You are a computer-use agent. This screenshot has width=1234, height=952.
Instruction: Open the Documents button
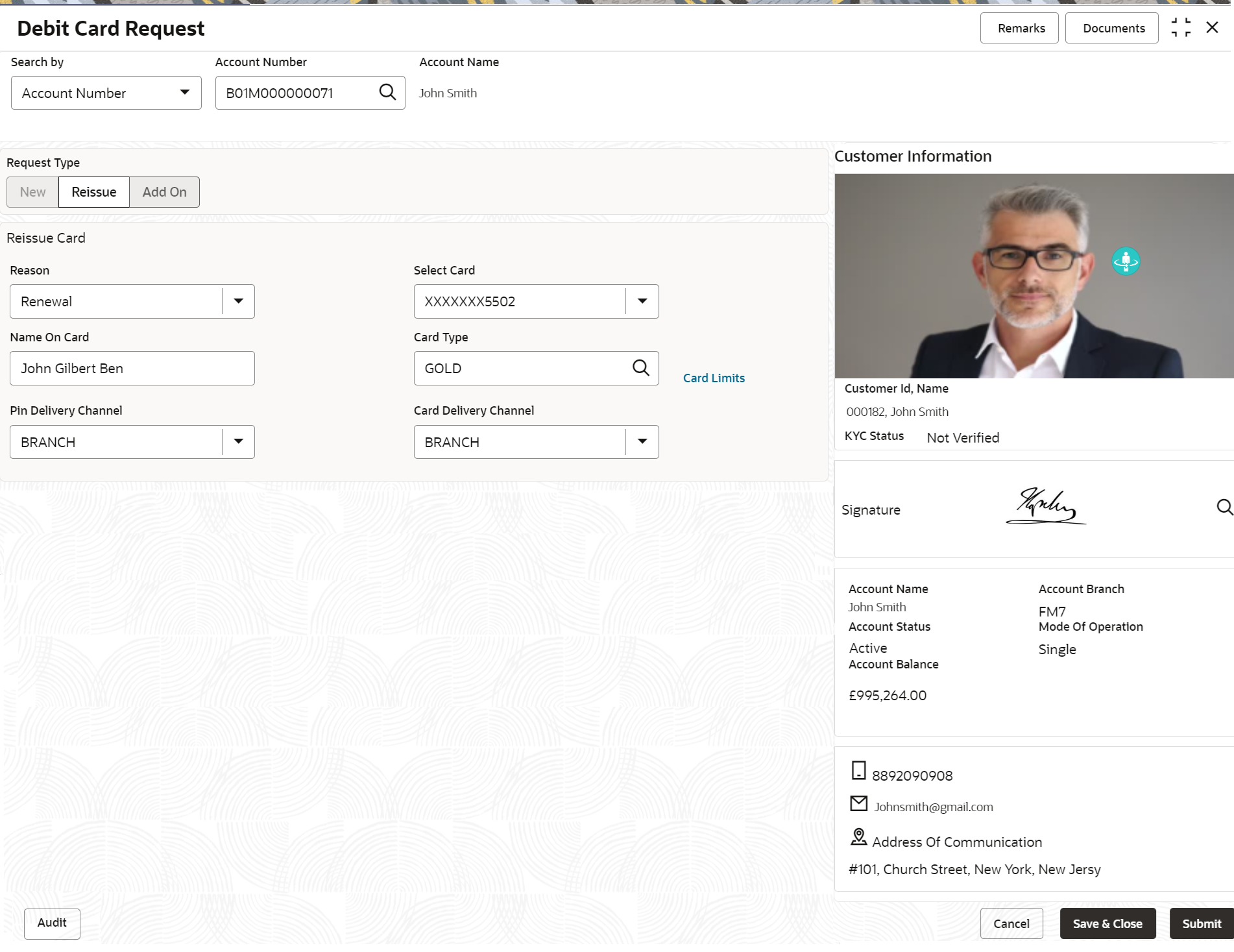click(1112, 28)
